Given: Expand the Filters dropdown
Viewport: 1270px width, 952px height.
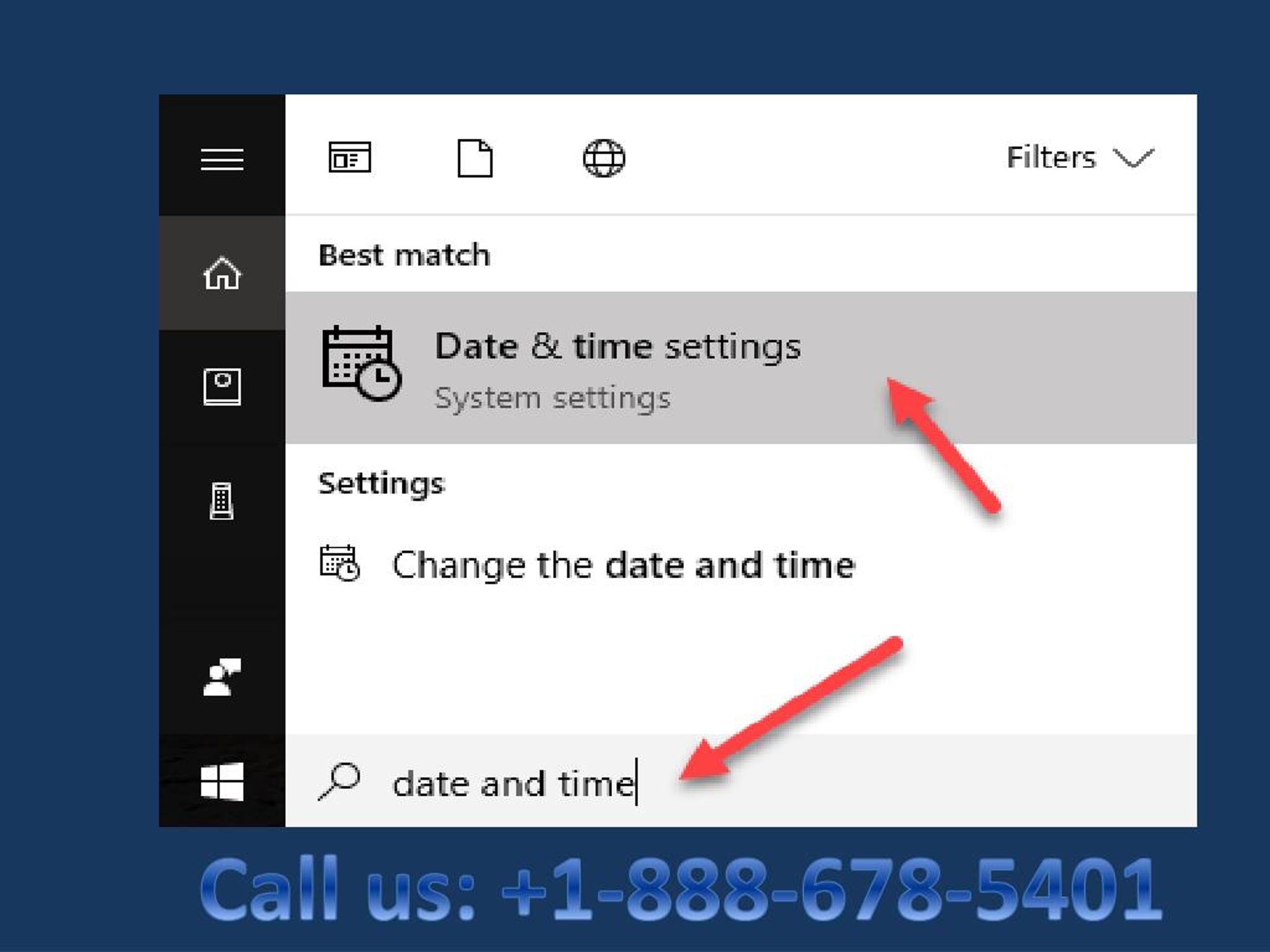Looking at the screenshot, I should [x=1080, y=157].
